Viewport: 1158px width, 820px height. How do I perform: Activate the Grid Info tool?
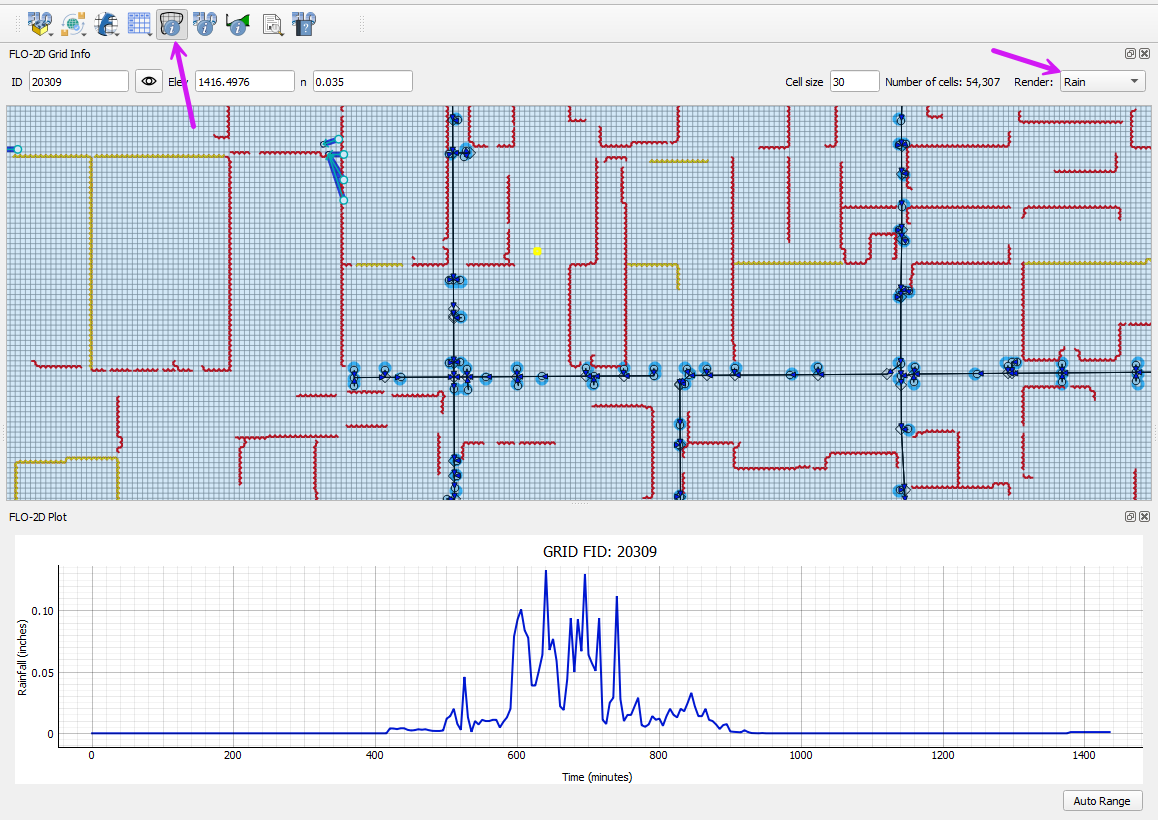pos(173,23)
